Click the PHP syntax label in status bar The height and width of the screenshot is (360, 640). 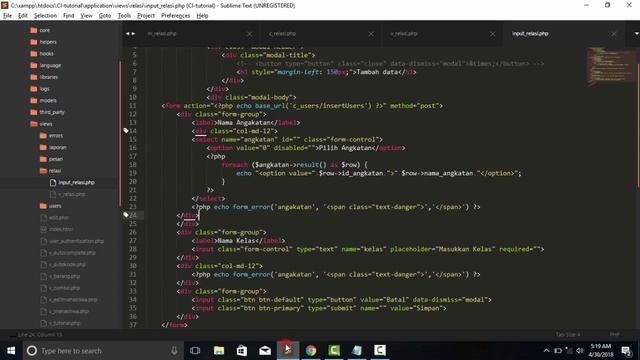pyautogui.click(x=614, y=334)
